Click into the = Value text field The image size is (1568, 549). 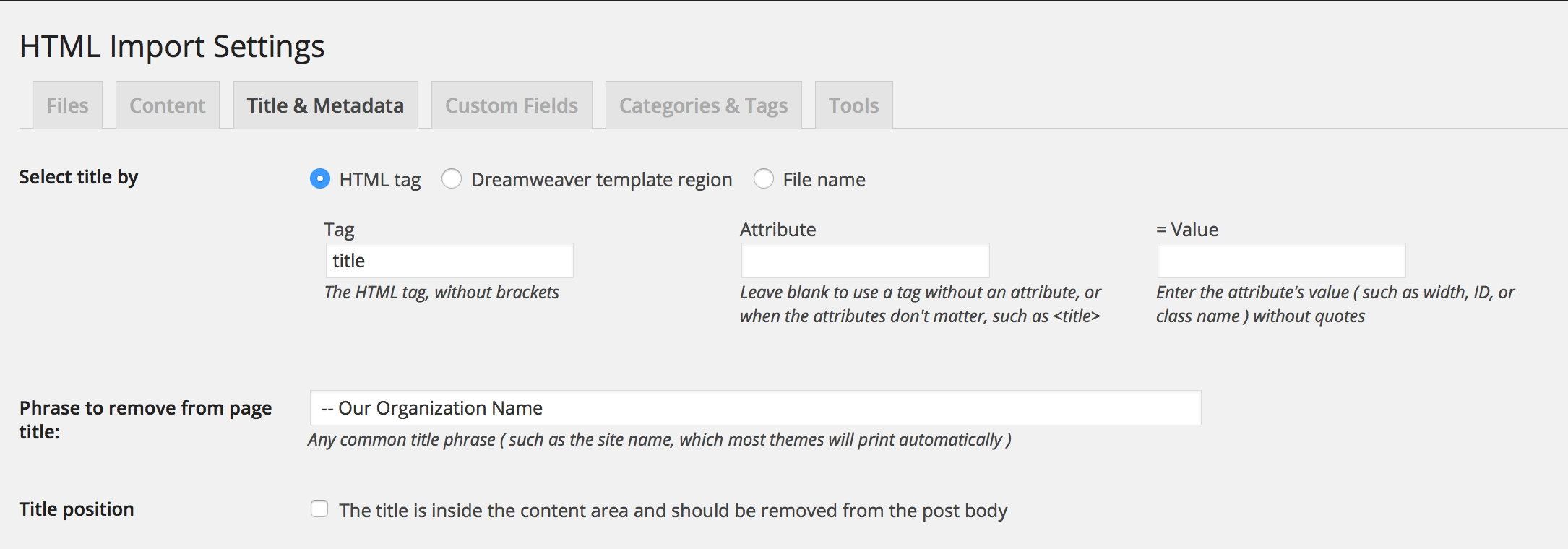coord(1281,261)
